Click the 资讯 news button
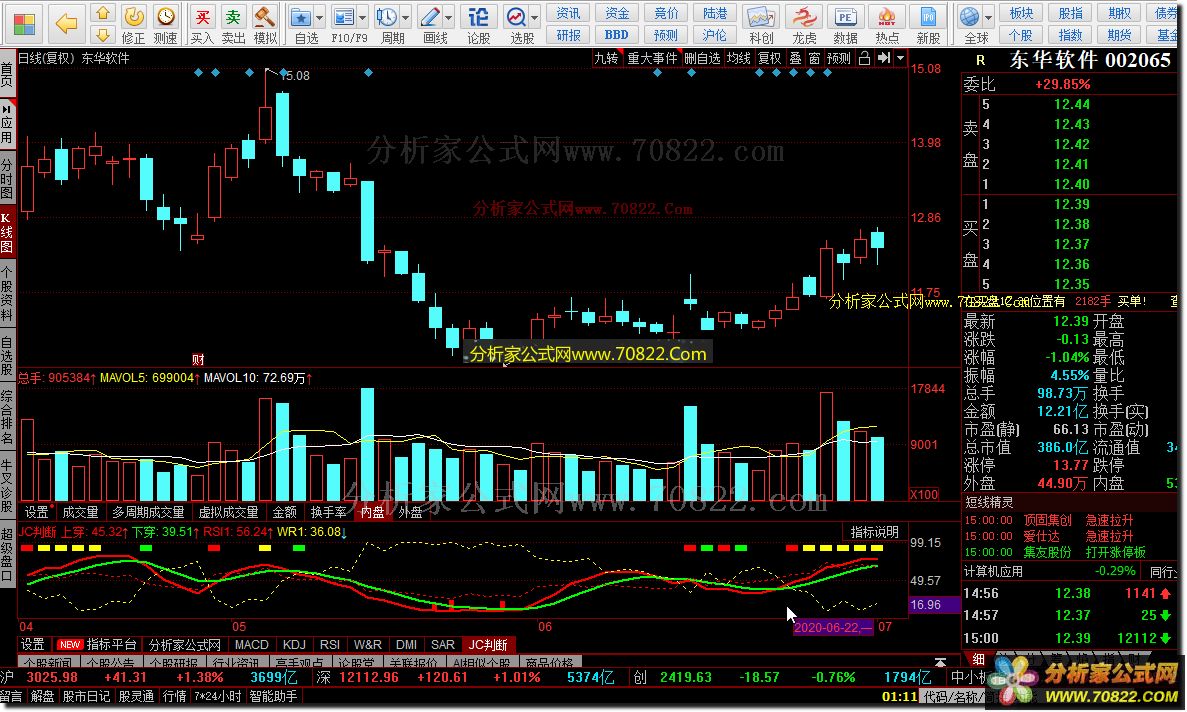 pos(569,14)
